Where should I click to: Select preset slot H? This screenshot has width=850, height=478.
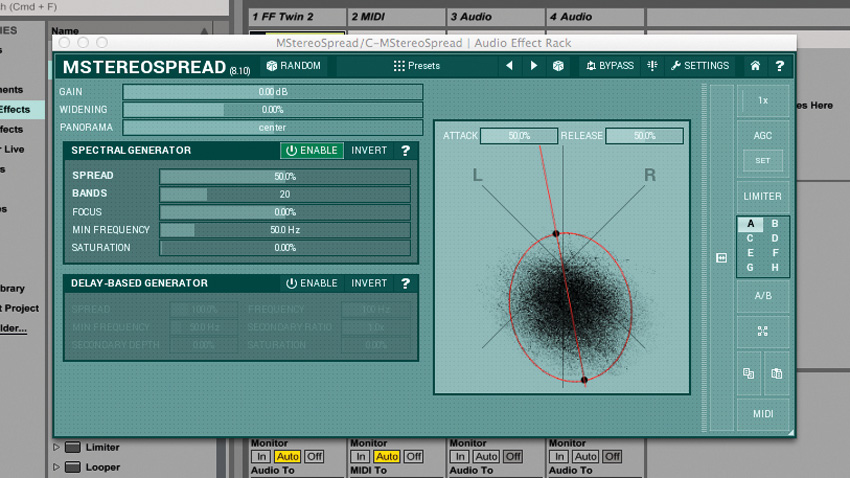[x=775, y=268]
